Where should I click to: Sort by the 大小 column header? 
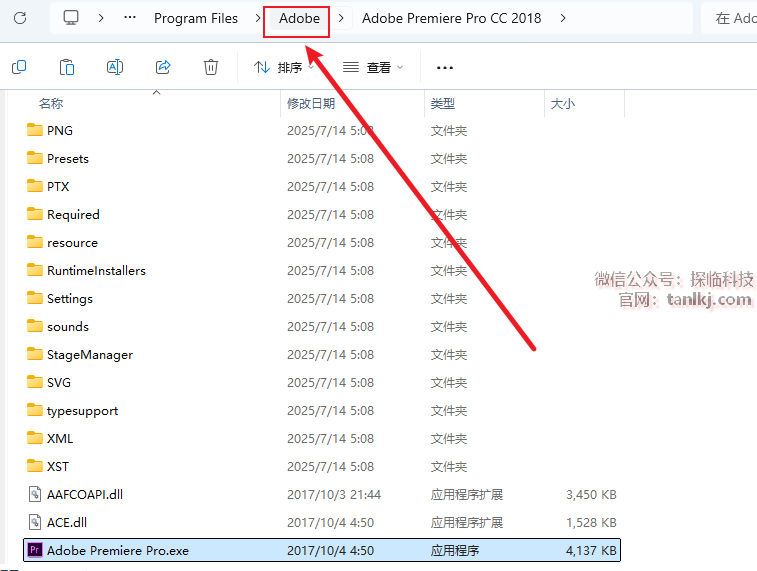[560, 103]
